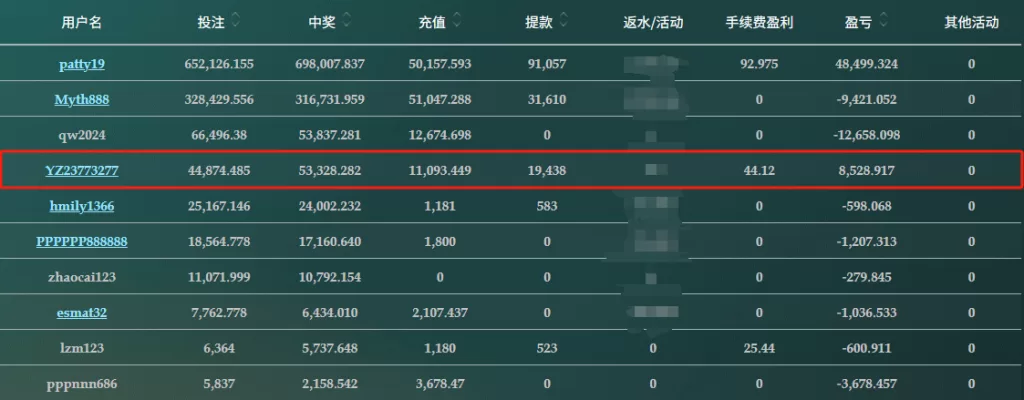This screenshot has height=400, width=1024.
Task: Click the 用户名 column header
Action: click(82, 23)
